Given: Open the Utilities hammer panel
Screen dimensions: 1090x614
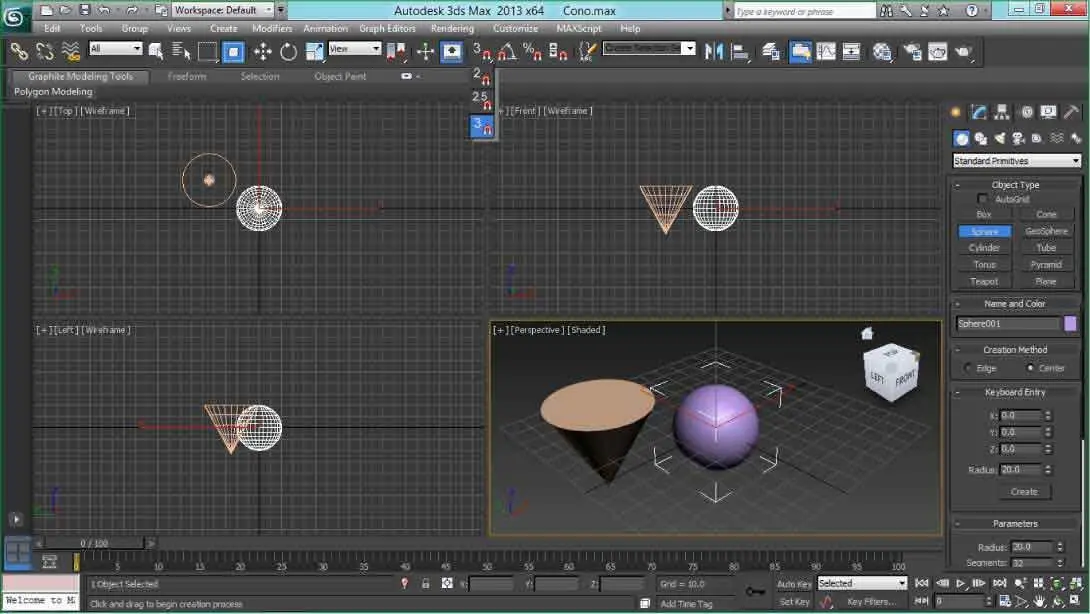Looking at the screenshot, I should [1071, 112].
